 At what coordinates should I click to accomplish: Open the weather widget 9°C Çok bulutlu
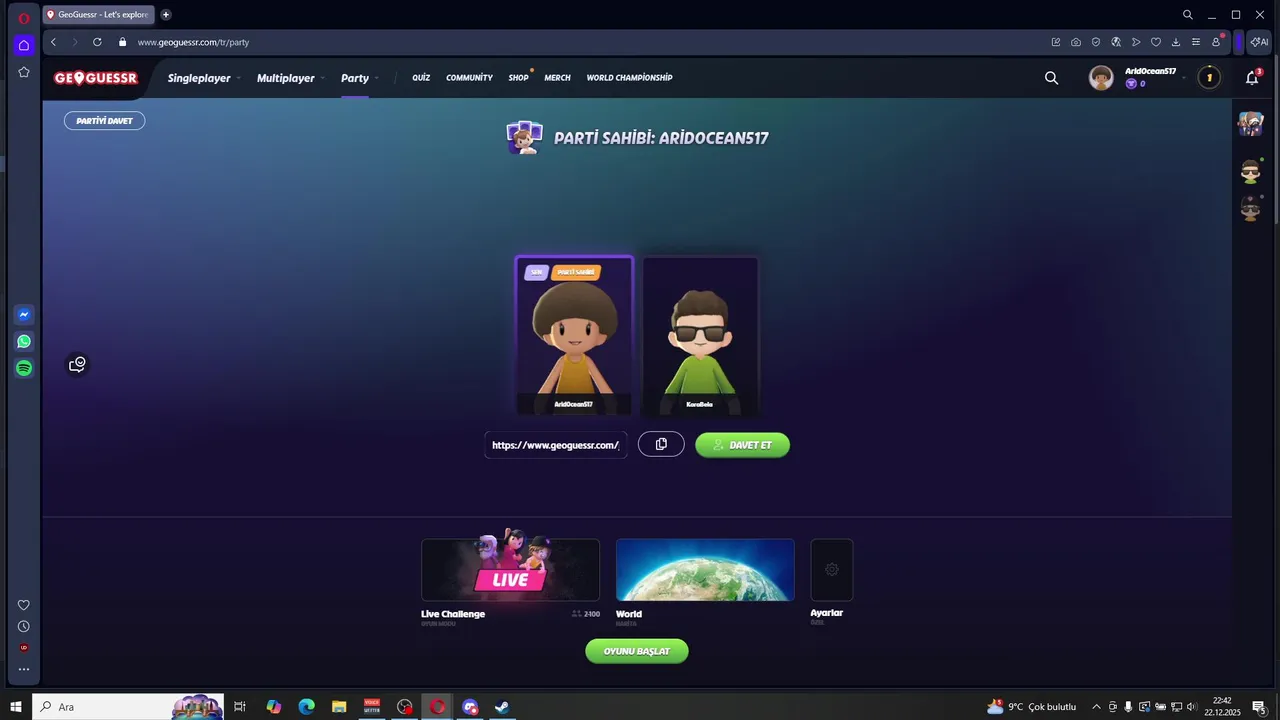1032,707
